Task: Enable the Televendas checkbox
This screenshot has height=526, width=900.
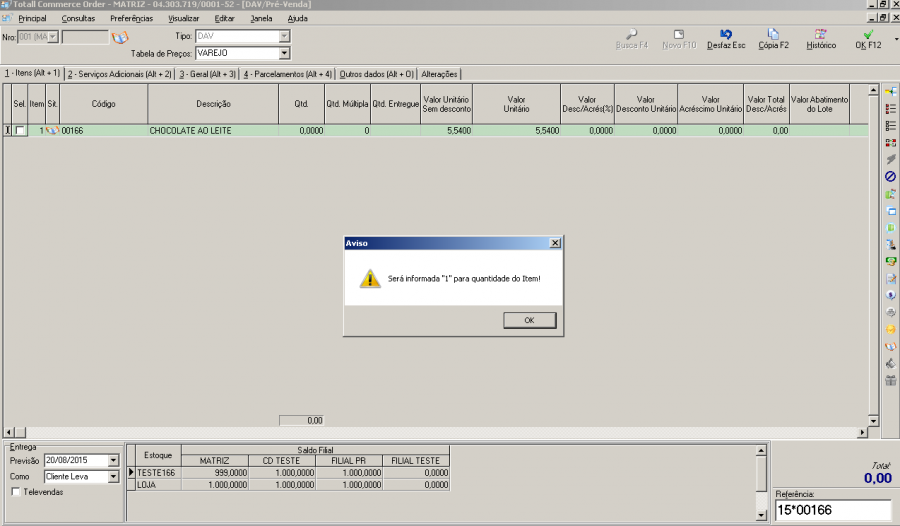Action: (x=16, y=492)
